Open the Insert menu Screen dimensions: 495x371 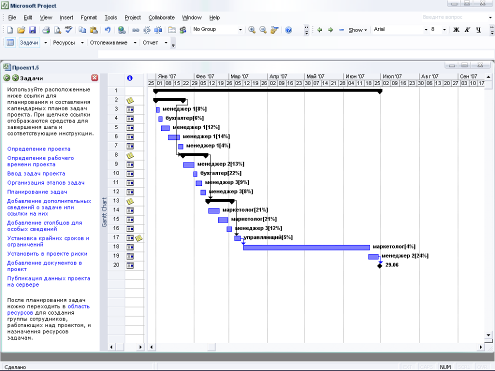[66, 18]
